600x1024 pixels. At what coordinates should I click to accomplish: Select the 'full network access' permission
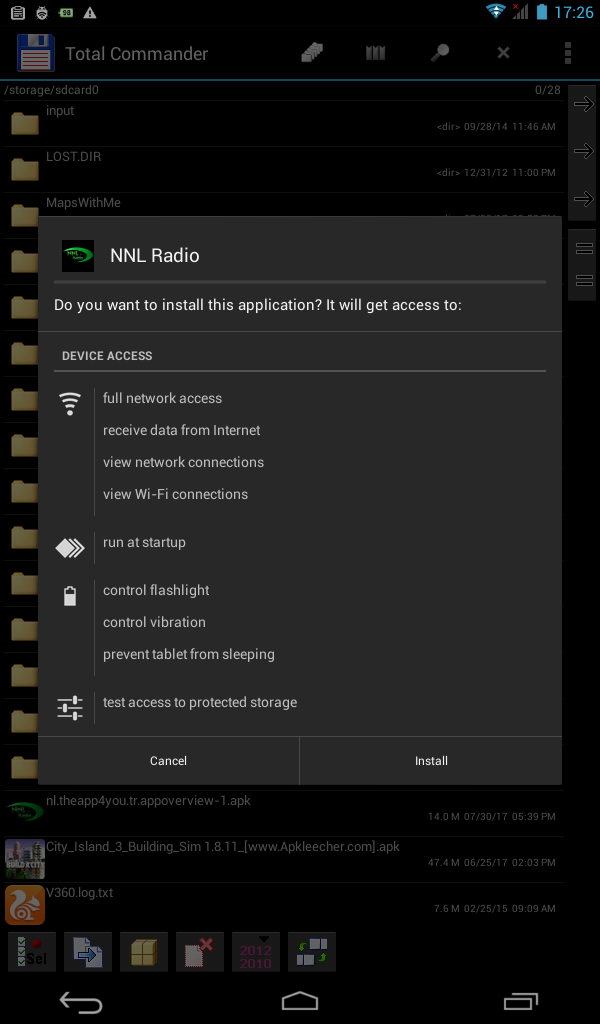(x=163, y=398)
